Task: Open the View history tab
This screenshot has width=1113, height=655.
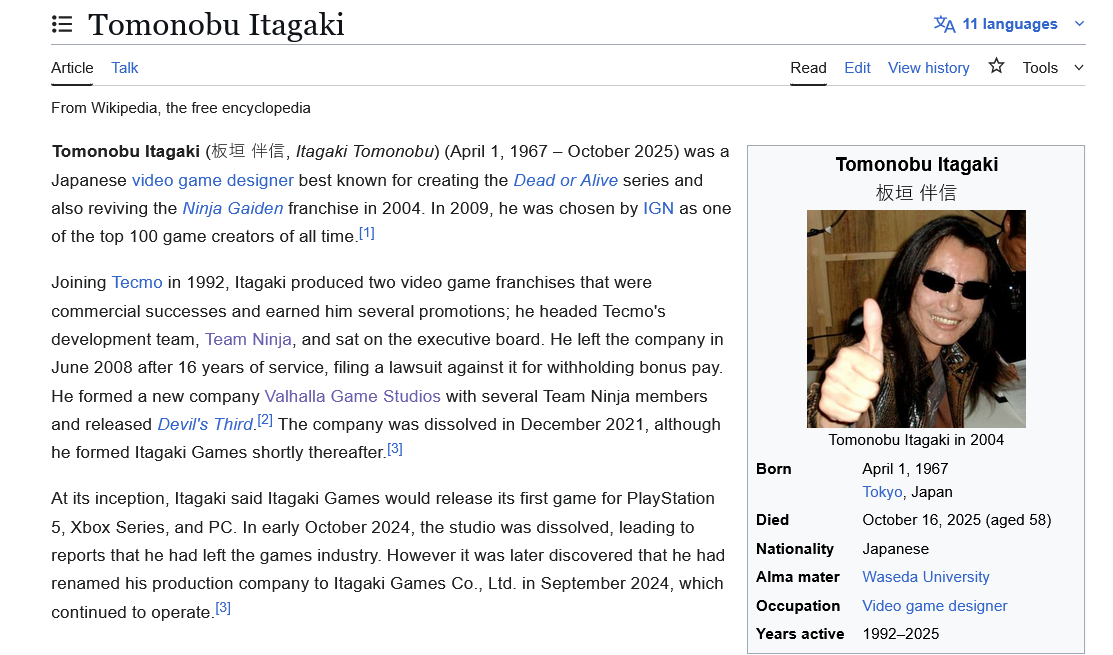Action: [928, 68]
